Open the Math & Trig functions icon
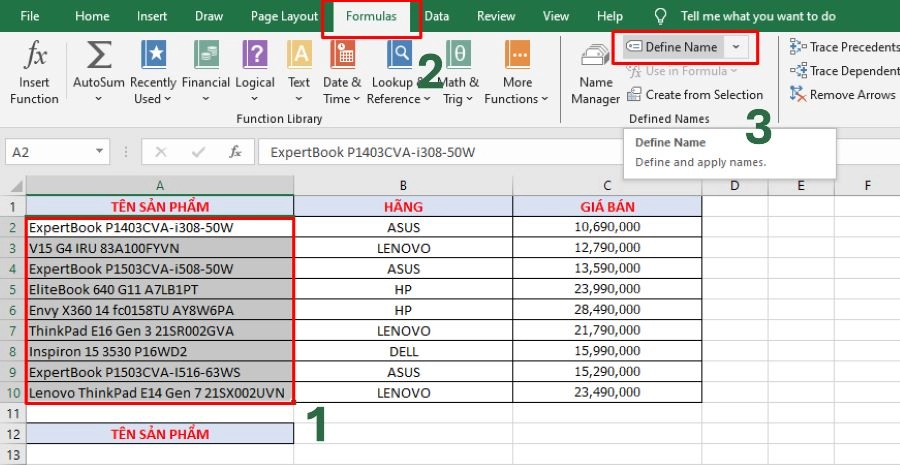 (x=460, y=55)
